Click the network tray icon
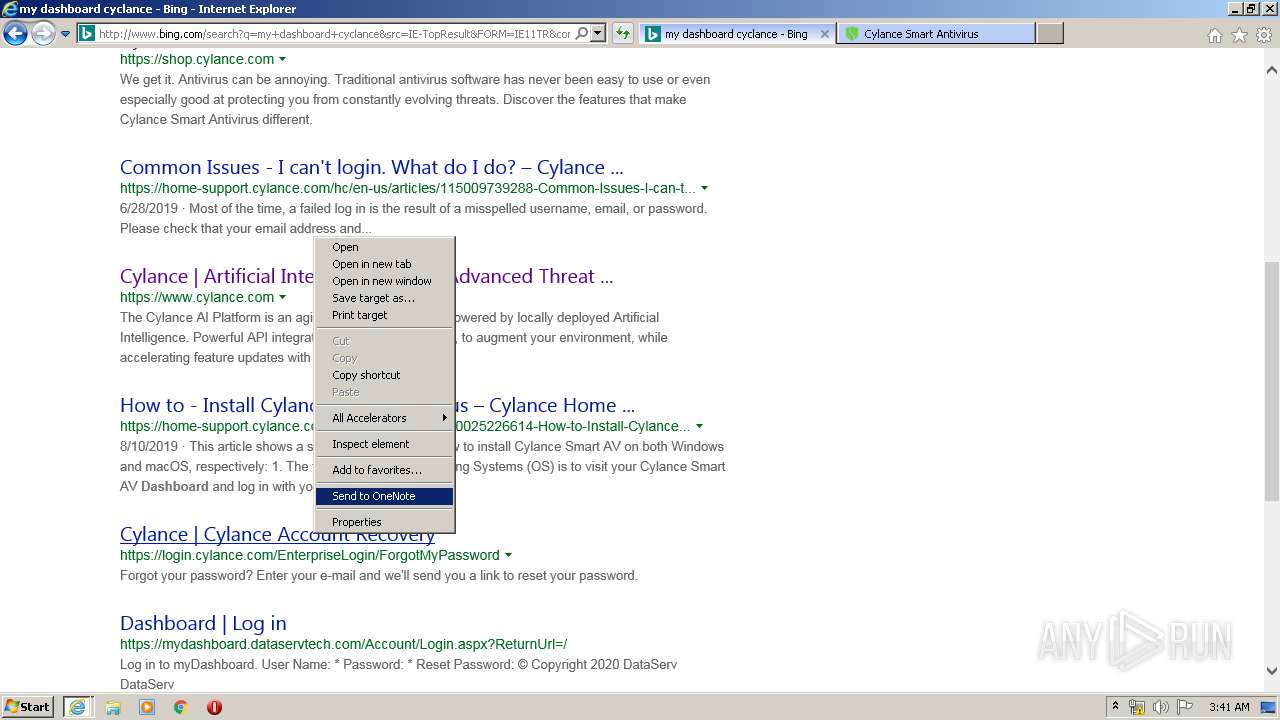The width and height of the screenshot is (1280, 720). [1137, 707]
